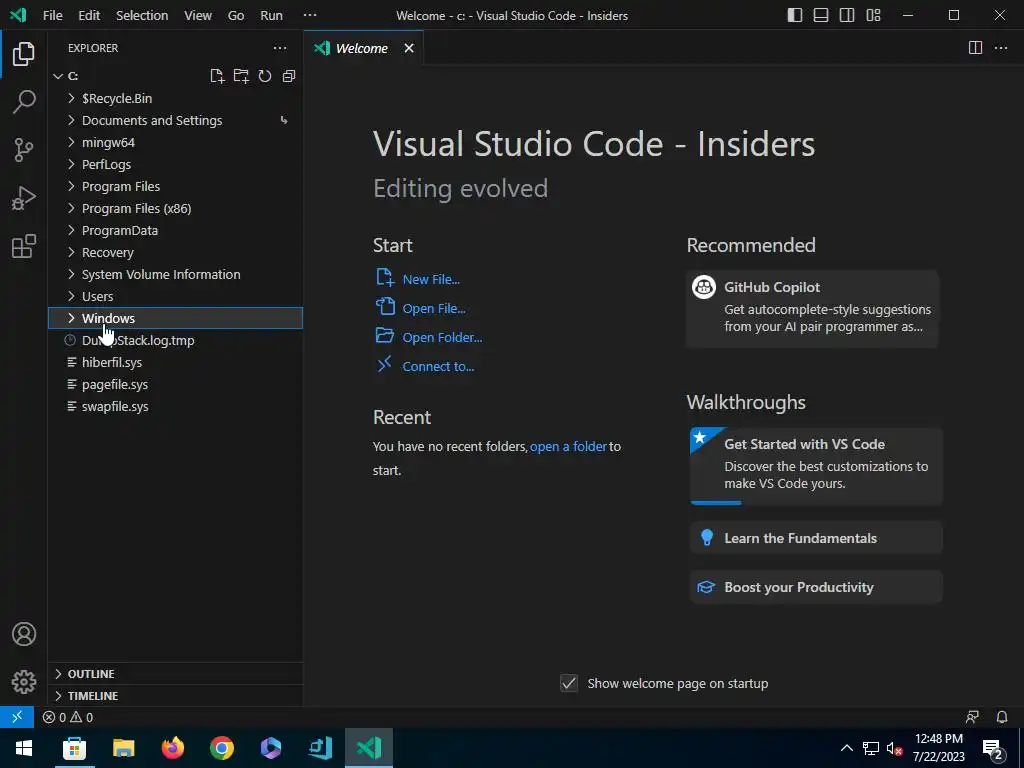Open the Run and Debug view icon
Viewport: 1024px width, 768px height.
[x=24, y=199]
